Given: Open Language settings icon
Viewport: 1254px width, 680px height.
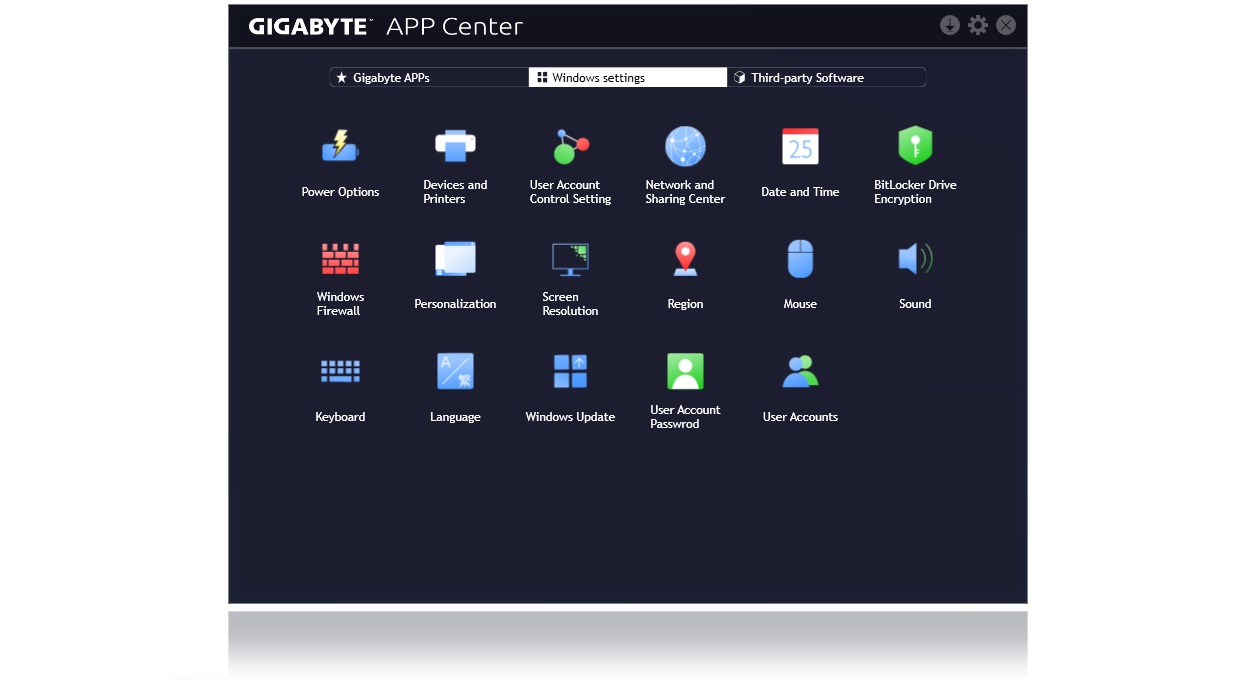Looking at the screenshot, I should (x=455, y=372).
